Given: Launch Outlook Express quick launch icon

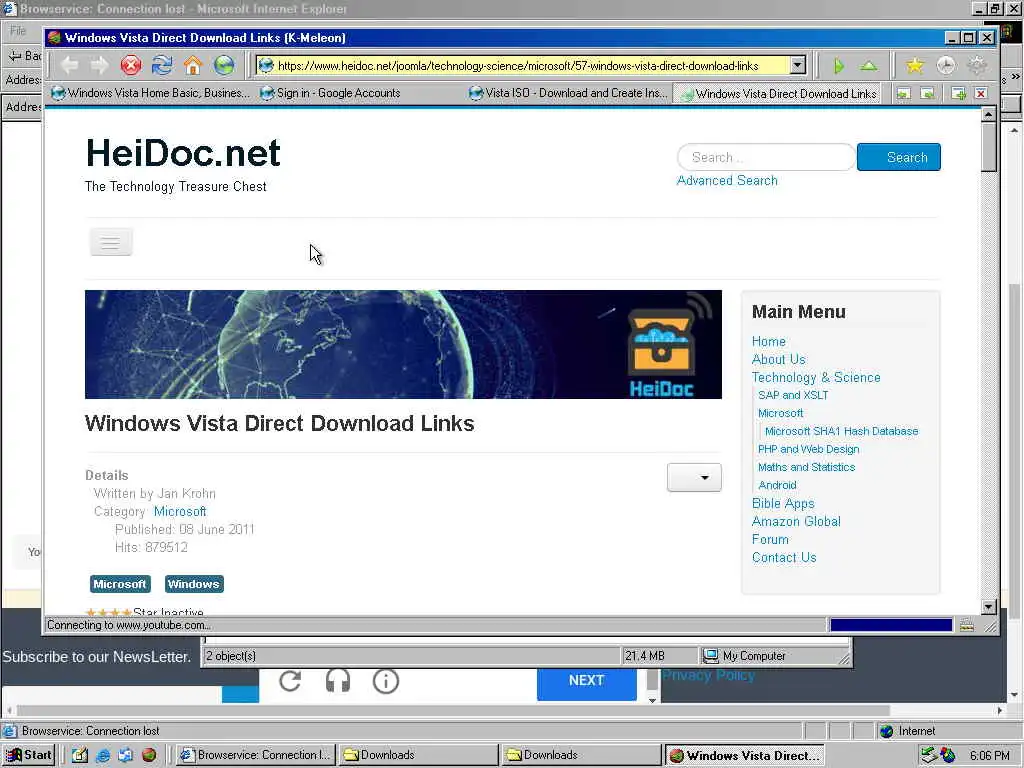Looking at the screenshot, I should 126,755.
